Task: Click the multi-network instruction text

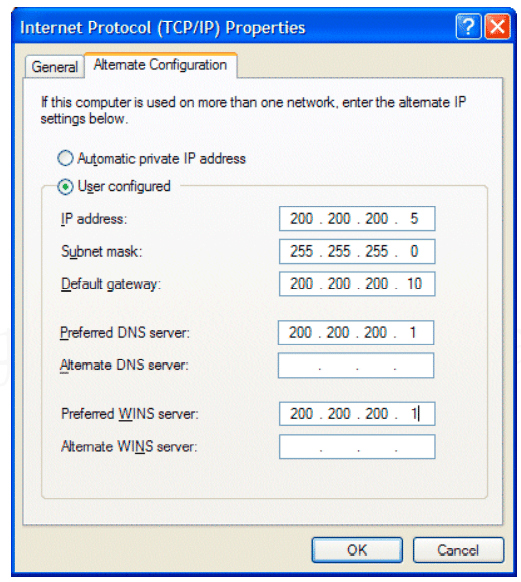Action: (253, 111)
